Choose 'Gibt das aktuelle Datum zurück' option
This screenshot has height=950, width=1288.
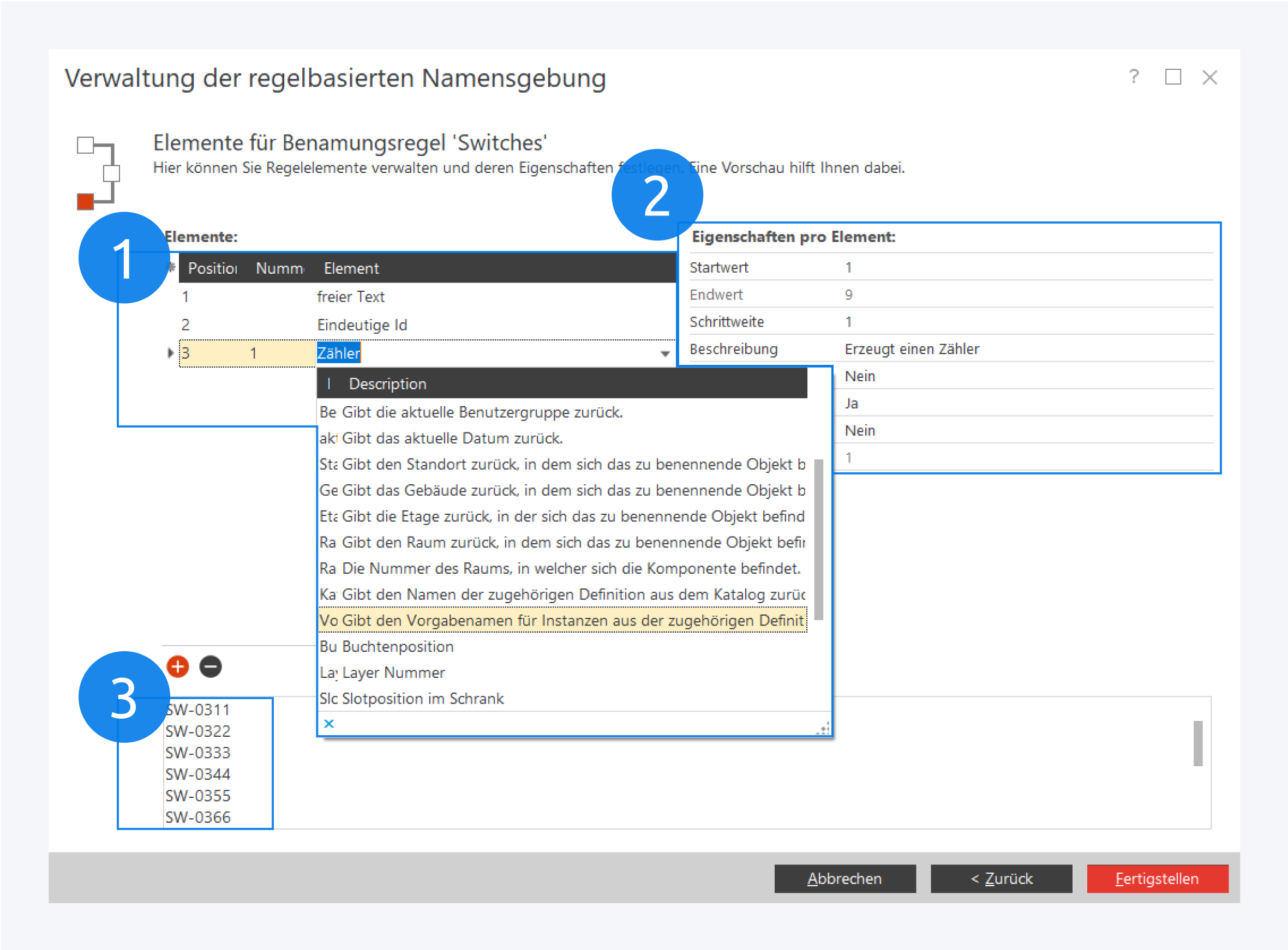click(452, 438)
